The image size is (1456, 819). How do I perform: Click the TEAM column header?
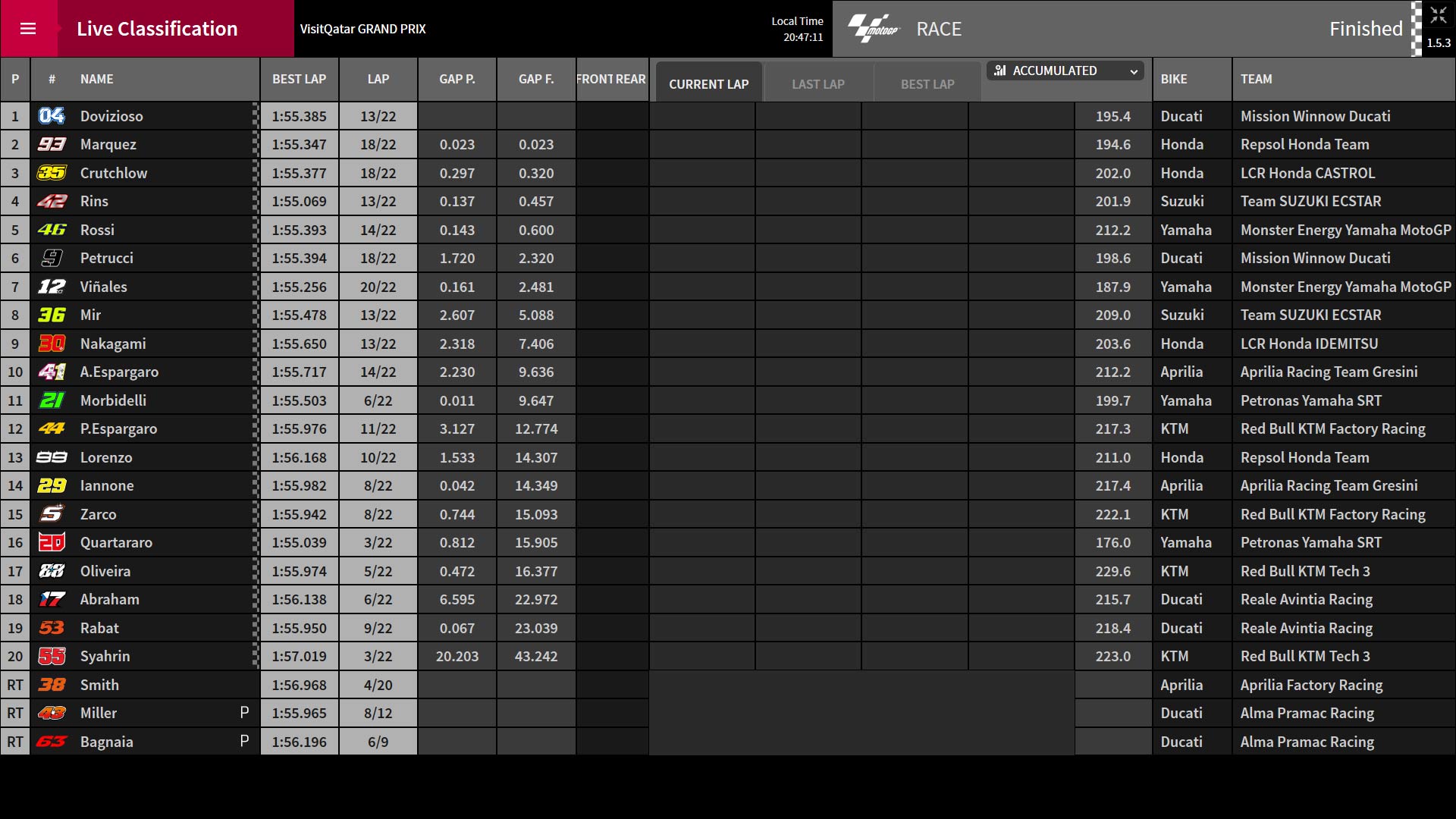click(1344, 79)
